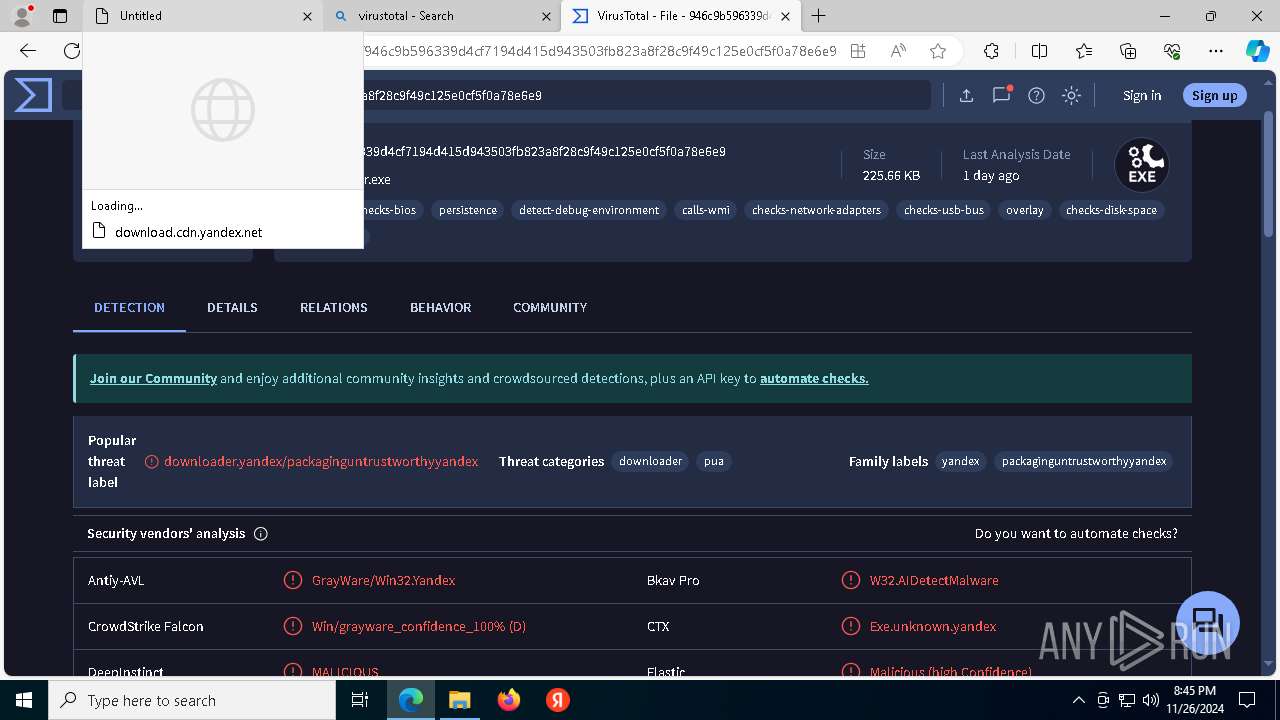Click the packaginguntrustworthyyandex family label tag

(1084, 461)
